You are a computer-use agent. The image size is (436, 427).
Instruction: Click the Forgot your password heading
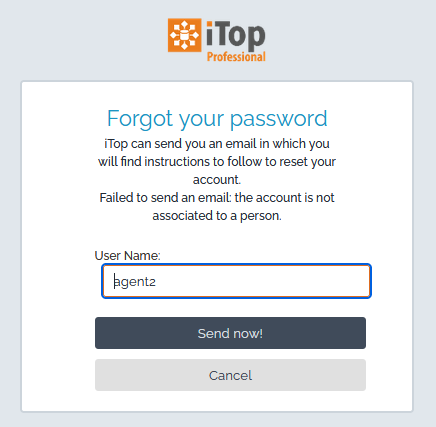click(217, 119)
